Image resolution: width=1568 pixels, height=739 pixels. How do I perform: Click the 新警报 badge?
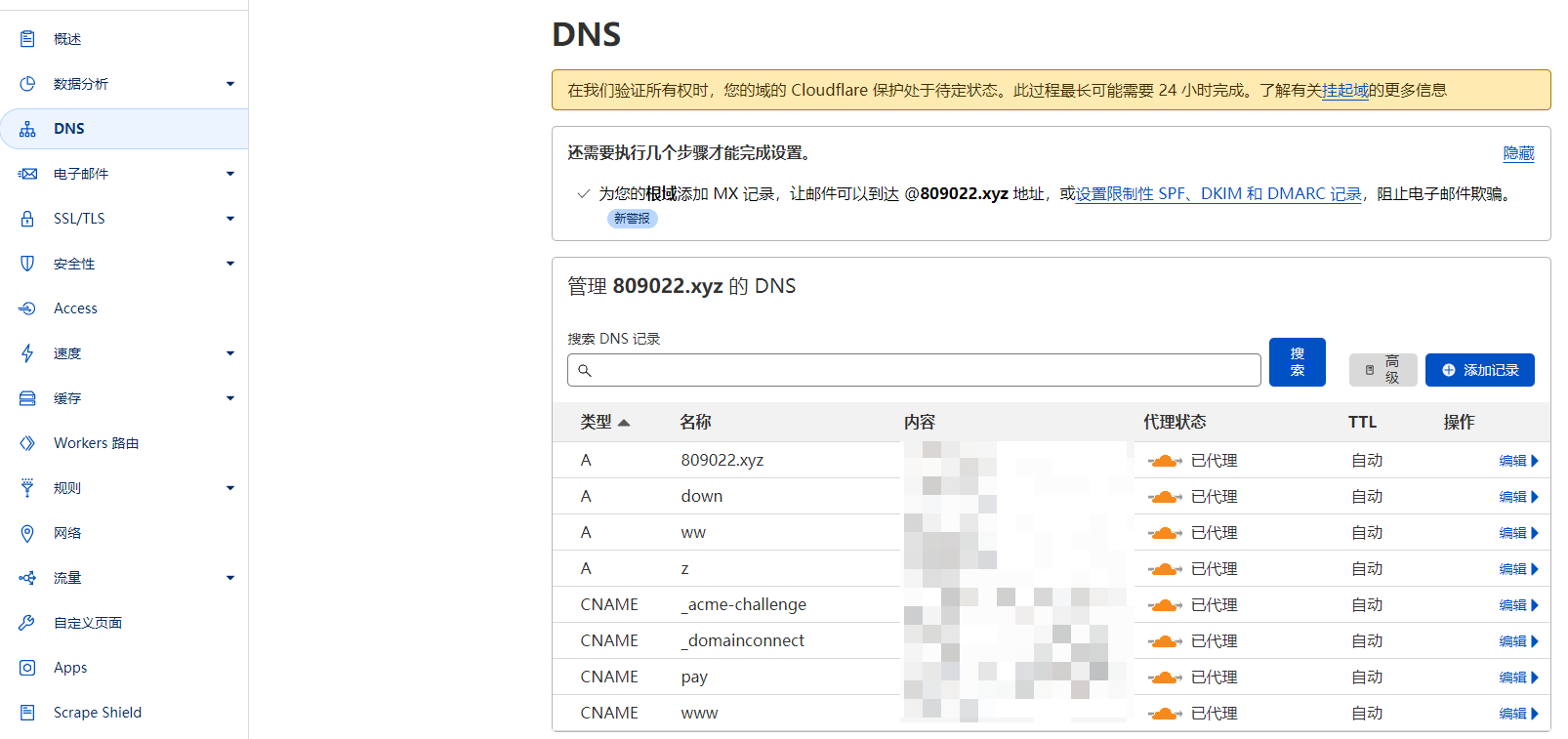(x=633, y=219)
